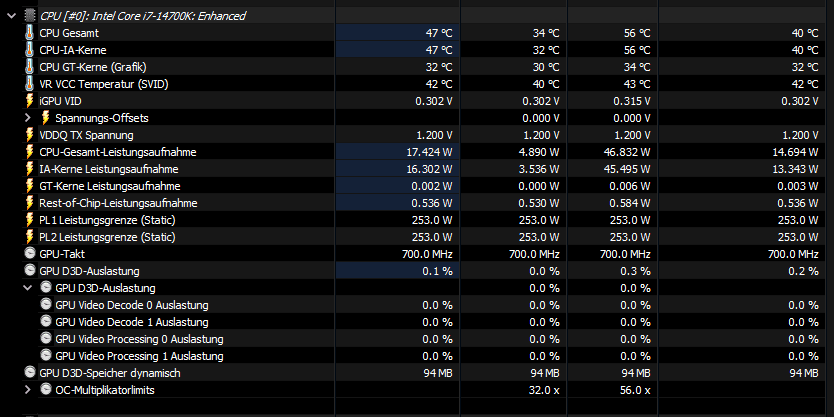The width and height of the screenshot is (834, 417).
Task: Select PL2 Leistungsgrenze (Static) label
Action: [107, 237]
